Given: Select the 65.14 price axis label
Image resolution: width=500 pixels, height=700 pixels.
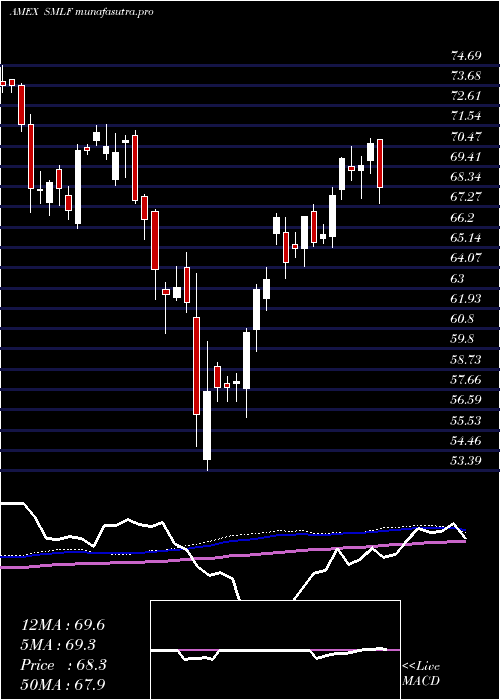Looking at the screenshot, I should pos(467,238).
